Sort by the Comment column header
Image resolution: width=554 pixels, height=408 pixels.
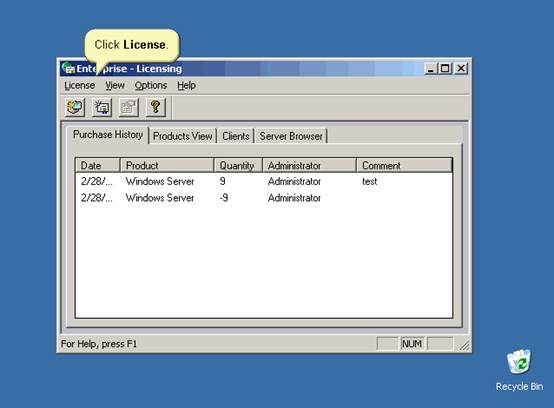pos(404,165)
